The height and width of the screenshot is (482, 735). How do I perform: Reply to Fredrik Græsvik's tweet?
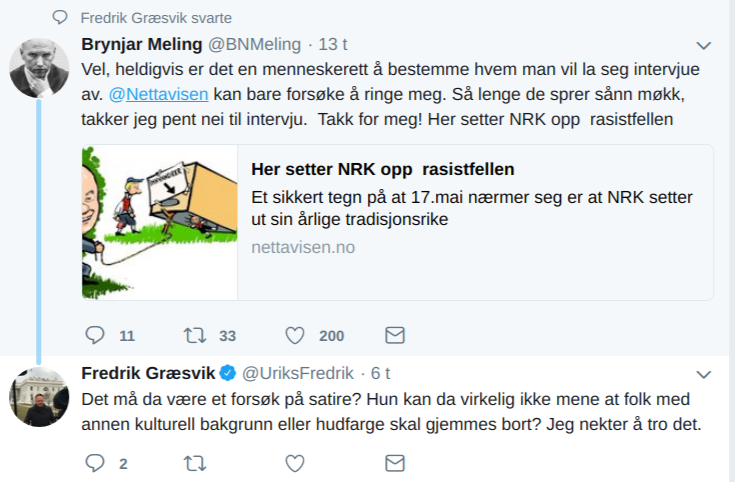[95, 463]
